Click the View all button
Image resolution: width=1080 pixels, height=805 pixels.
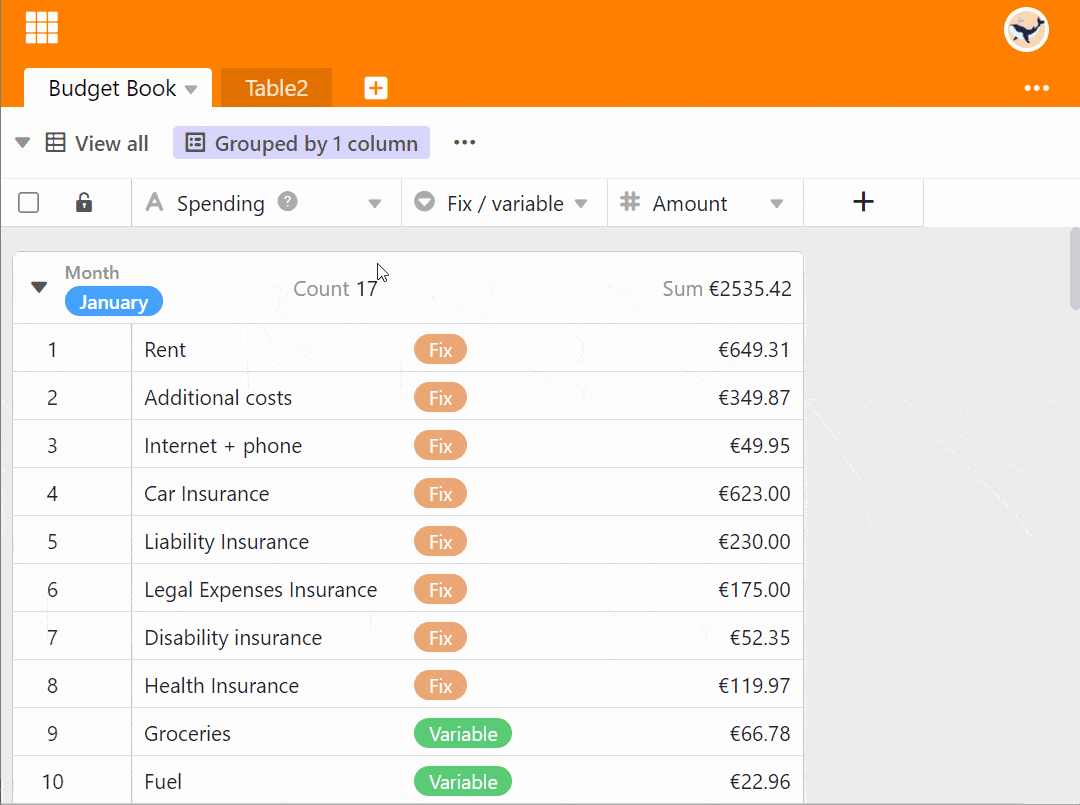[98, 143]
